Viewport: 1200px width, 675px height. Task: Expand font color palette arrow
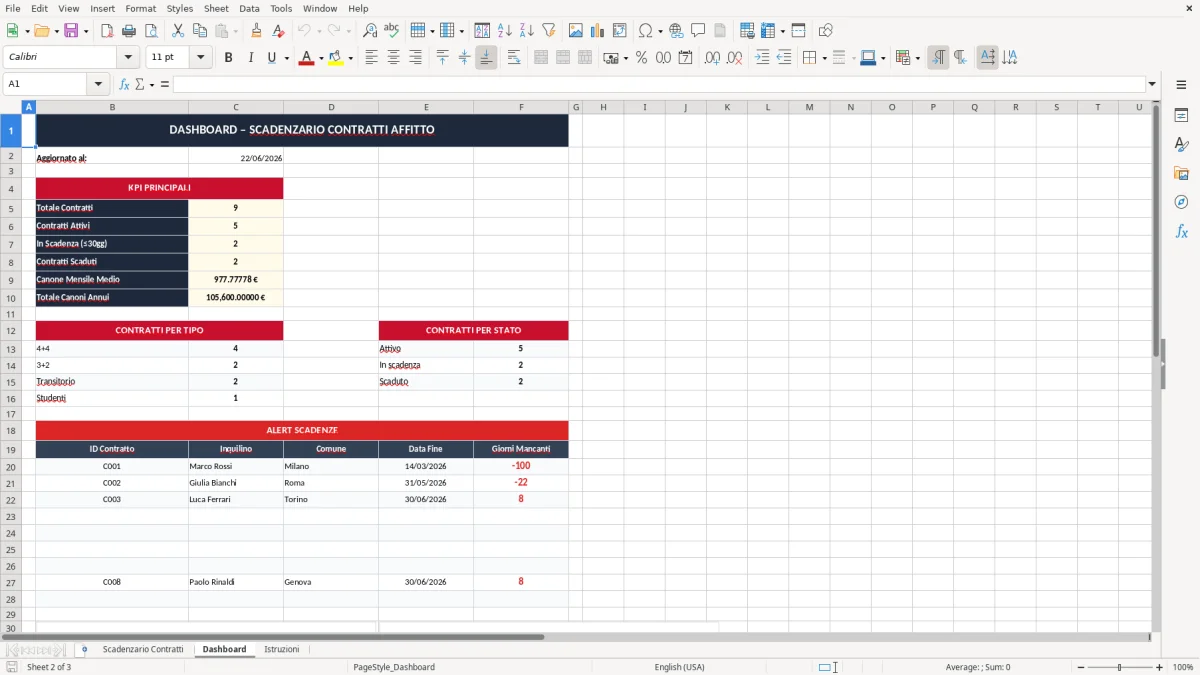(321, 58)
